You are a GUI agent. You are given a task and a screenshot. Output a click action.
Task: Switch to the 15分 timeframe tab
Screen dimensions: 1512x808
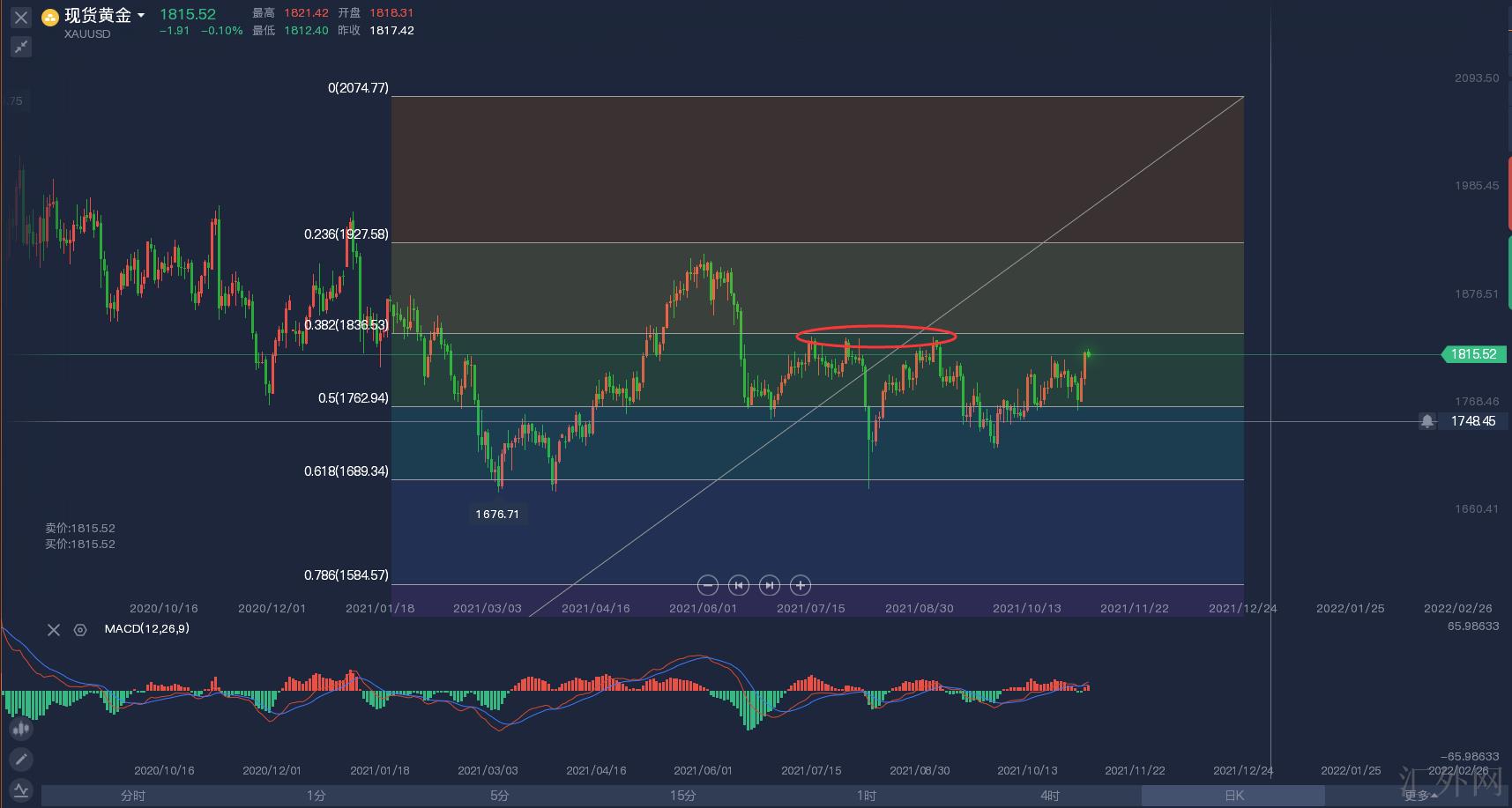pyautogui.click(x=682, y=796)
